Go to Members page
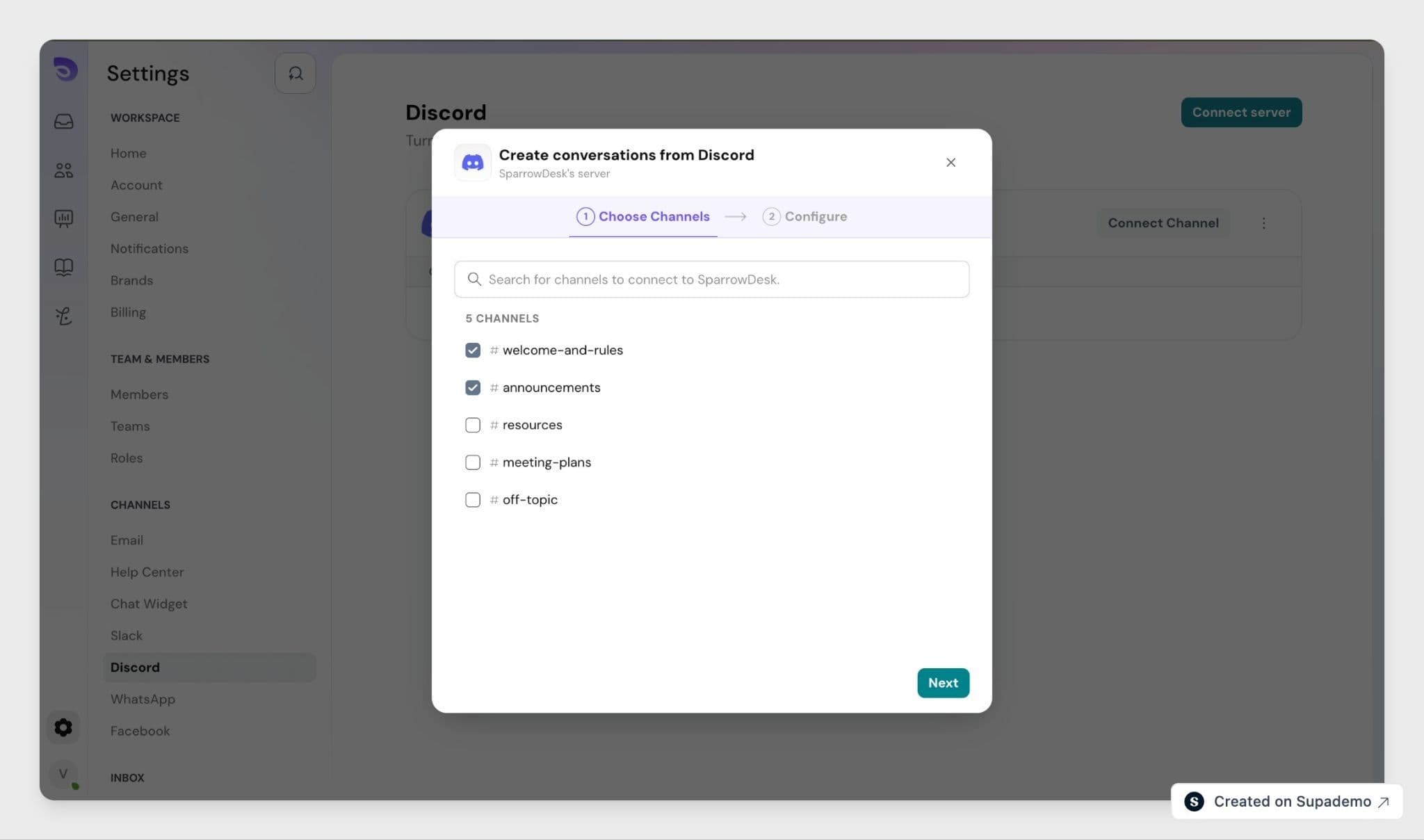The width and height of the screenshot is (1424, 840). tap(139, 394)
